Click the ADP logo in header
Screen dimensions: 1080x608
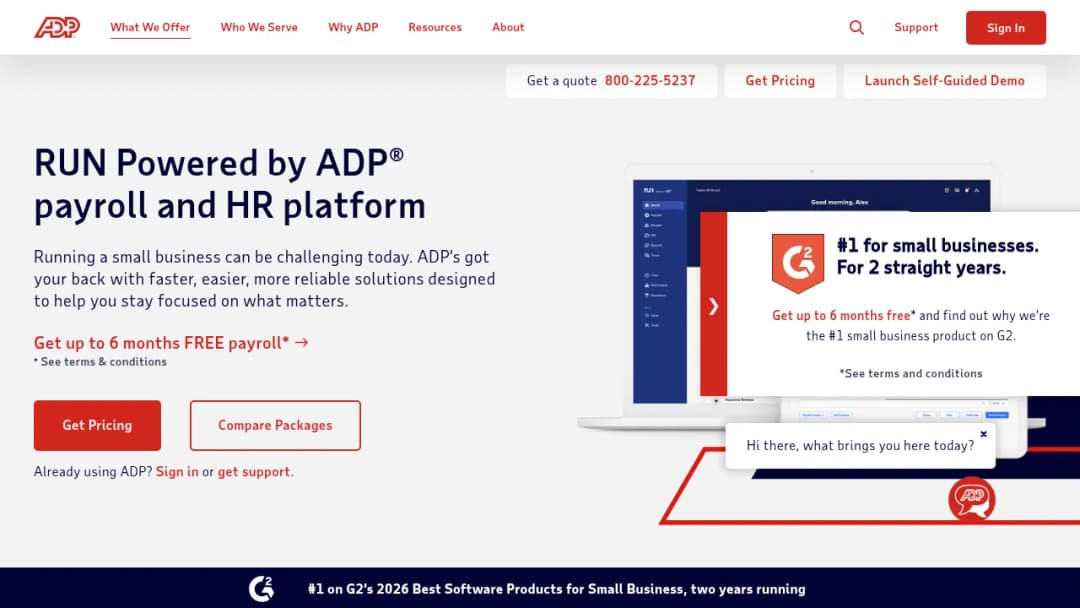[57, 28]
